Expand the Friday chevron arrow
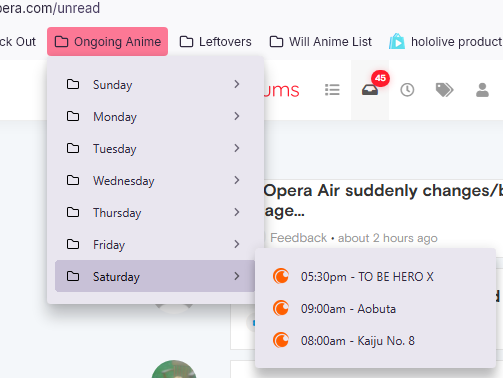The height and width of the screenshot is (378, 503). click(237, 244)
